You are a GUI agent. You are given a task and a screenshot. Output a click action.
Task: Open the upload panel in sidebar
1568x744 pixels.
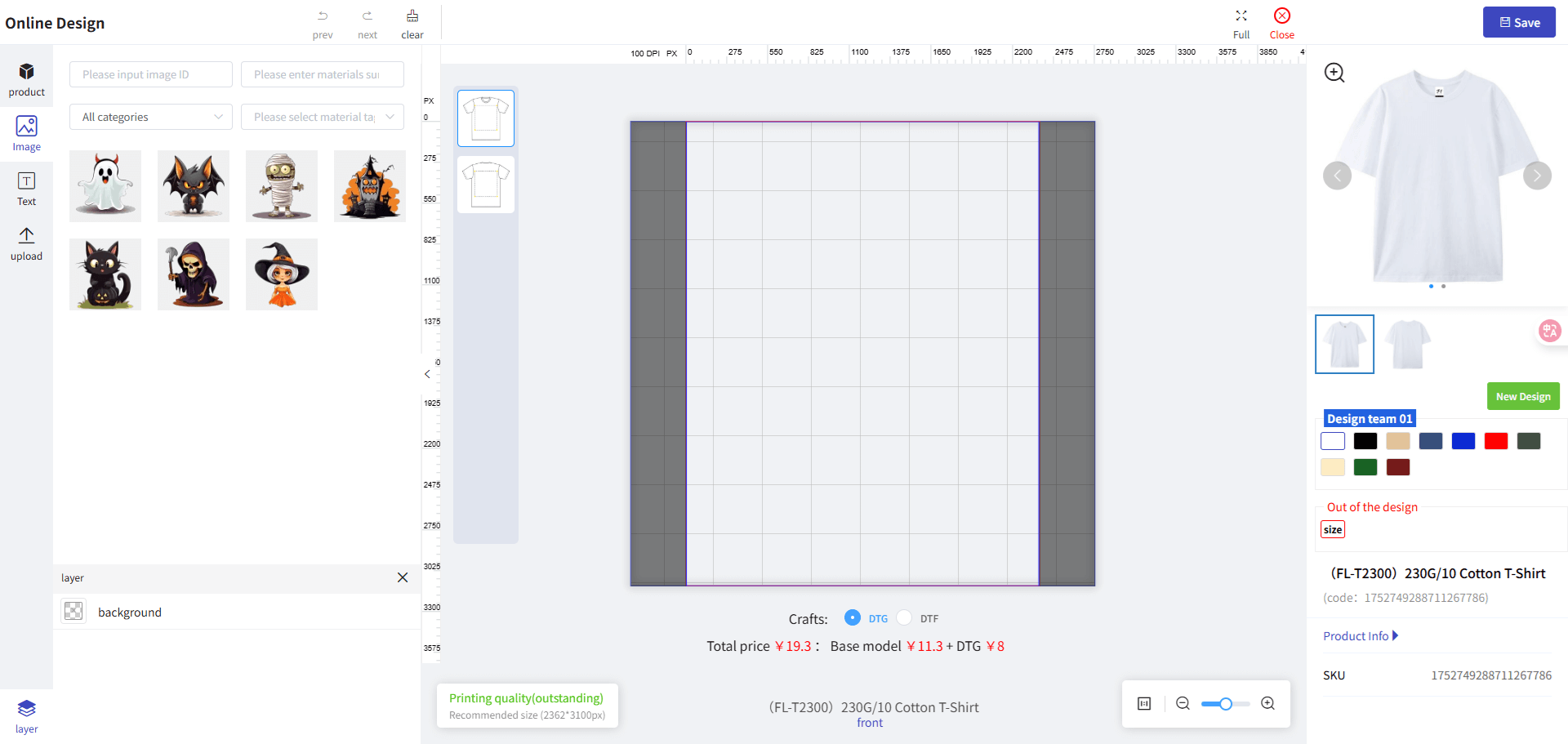tap(26, 243)
